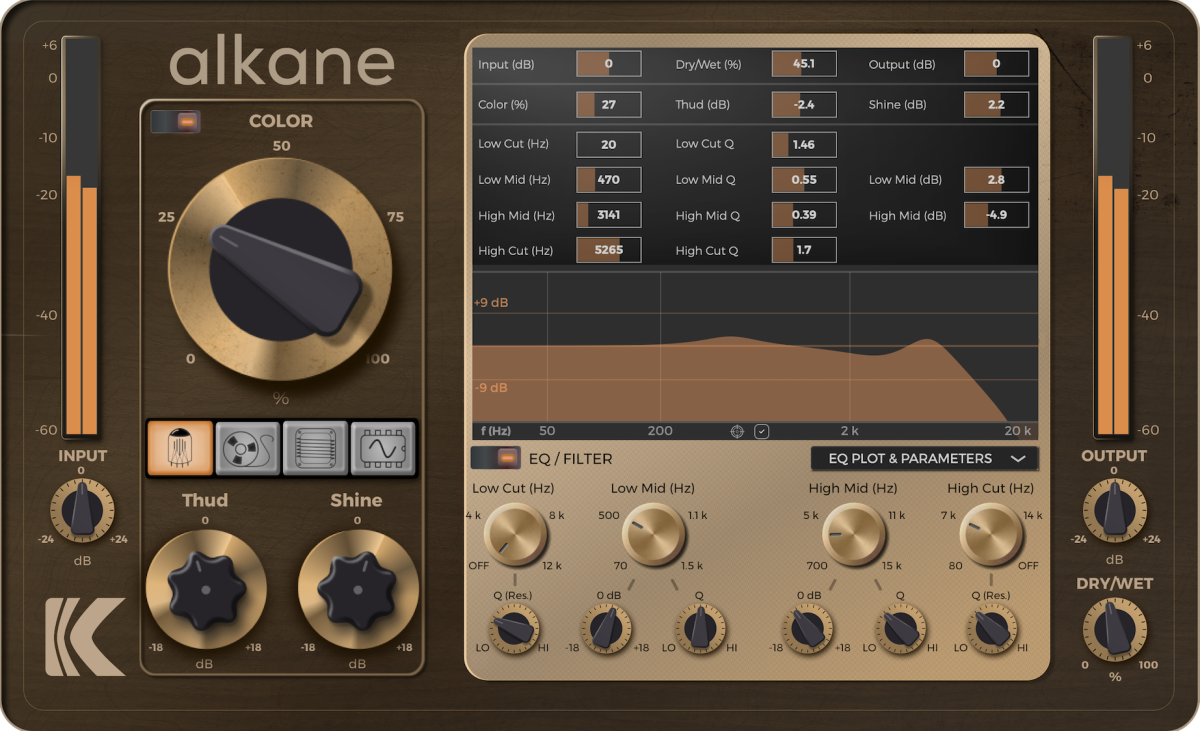Click the High Mid (Hz) frequency knob
This screenshot has height=731, width=1200.
tap(854, 534)
